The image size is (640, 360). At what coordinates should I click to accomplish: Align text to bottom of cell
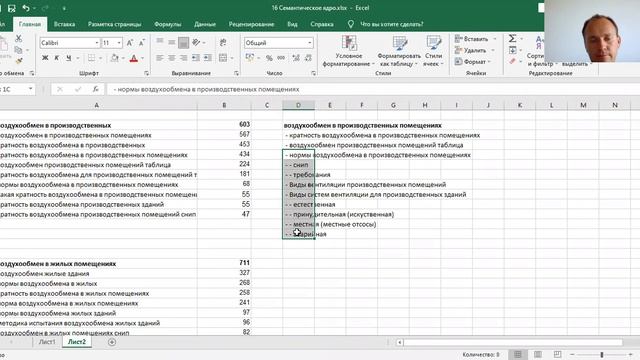(183, 42)
